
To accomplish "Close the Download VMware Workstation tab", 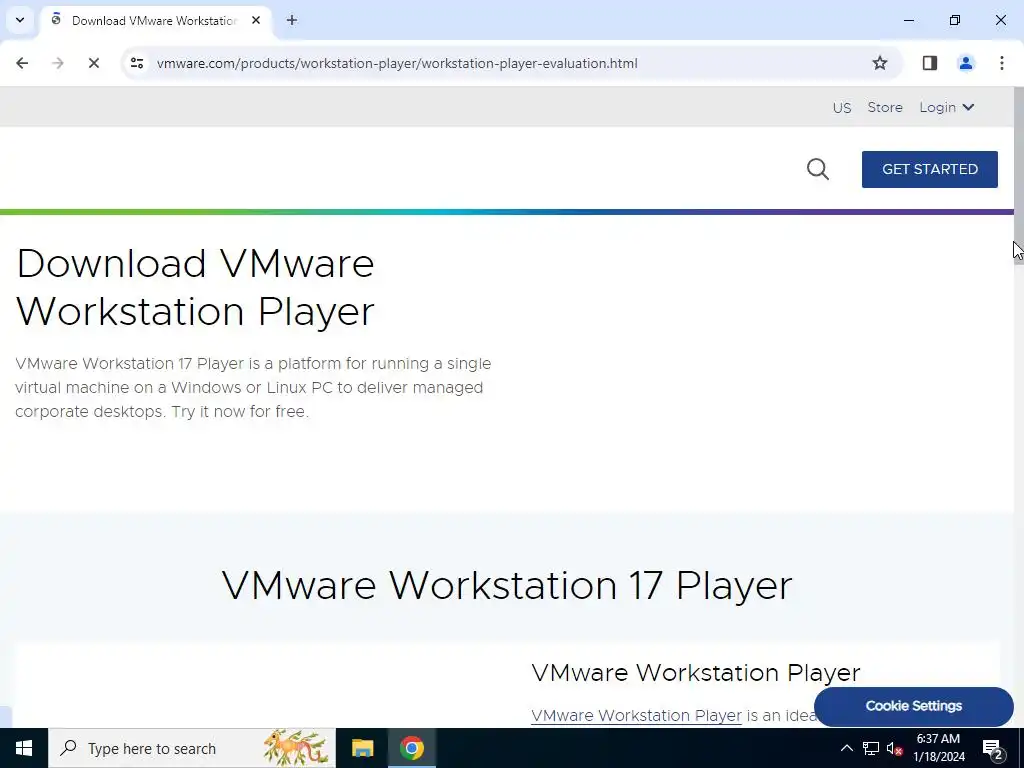I will click(256, 20).
